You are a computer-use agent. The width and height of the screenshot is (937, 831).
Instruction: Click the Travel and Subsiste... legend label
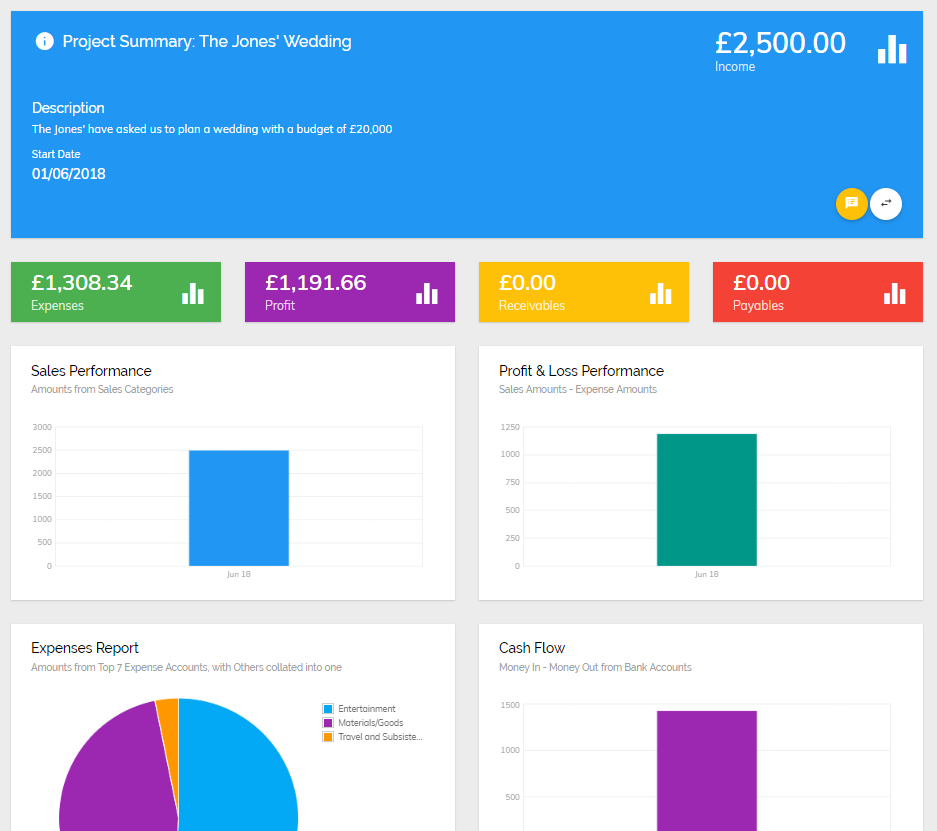click(380, 737)
